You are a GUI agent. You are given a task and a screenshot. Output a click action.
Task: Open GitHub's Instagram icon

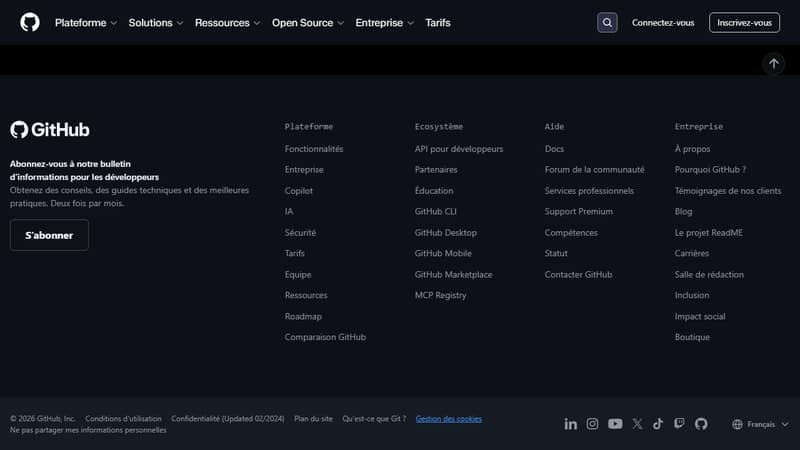592,424
